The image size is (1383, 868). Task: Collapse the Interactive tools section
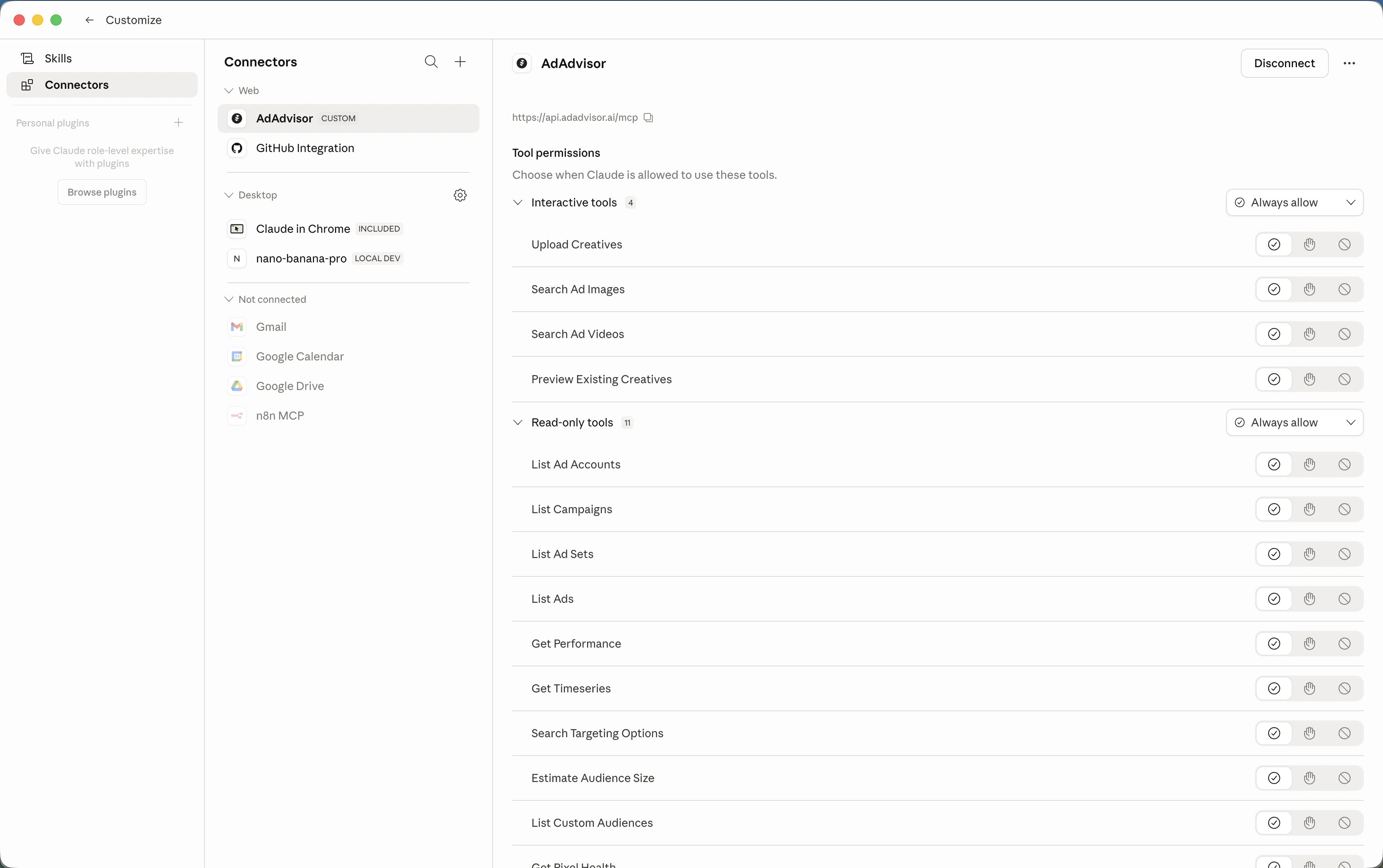(x=518, y=203)
